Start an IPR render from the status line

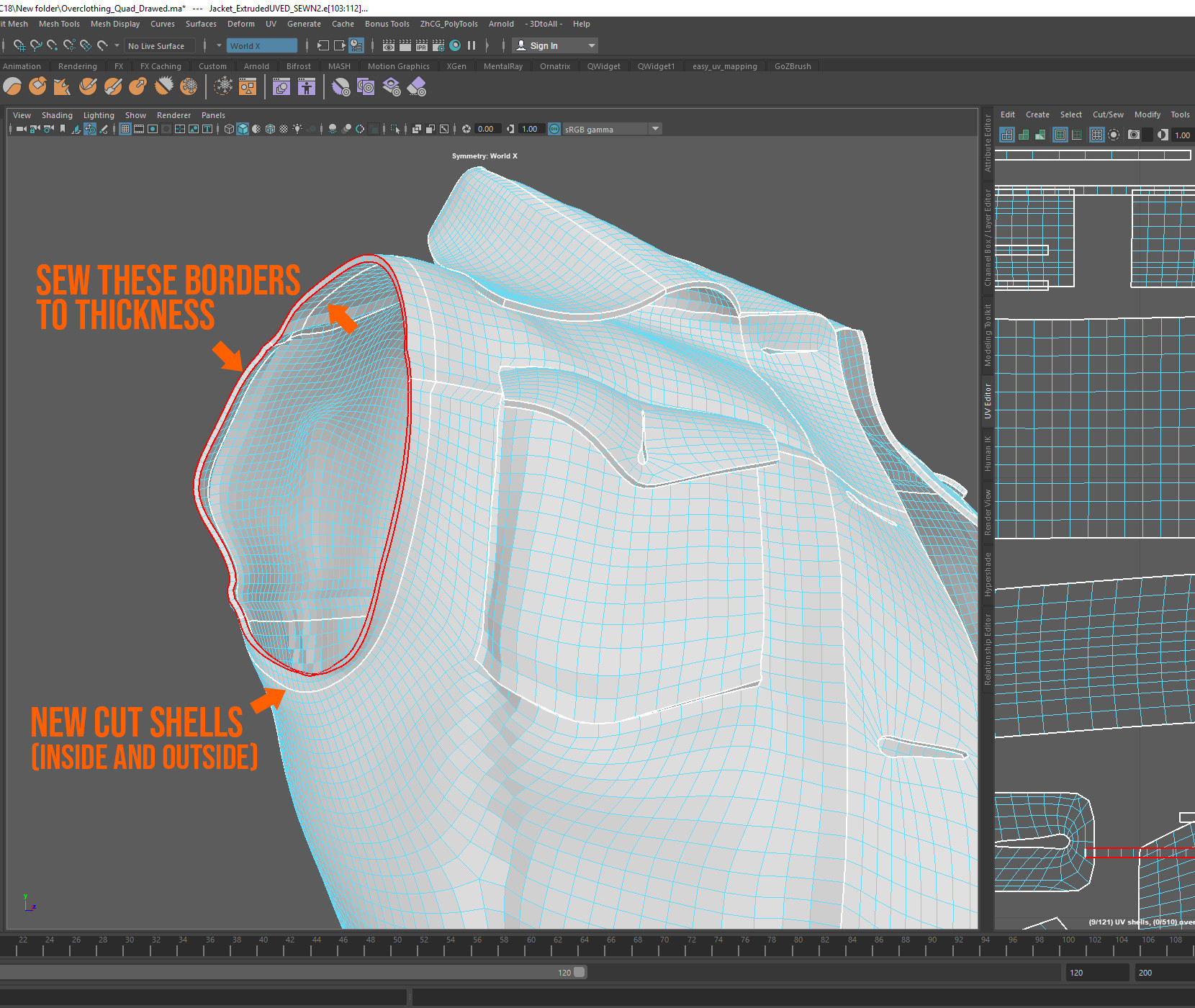tap(421, 45)
